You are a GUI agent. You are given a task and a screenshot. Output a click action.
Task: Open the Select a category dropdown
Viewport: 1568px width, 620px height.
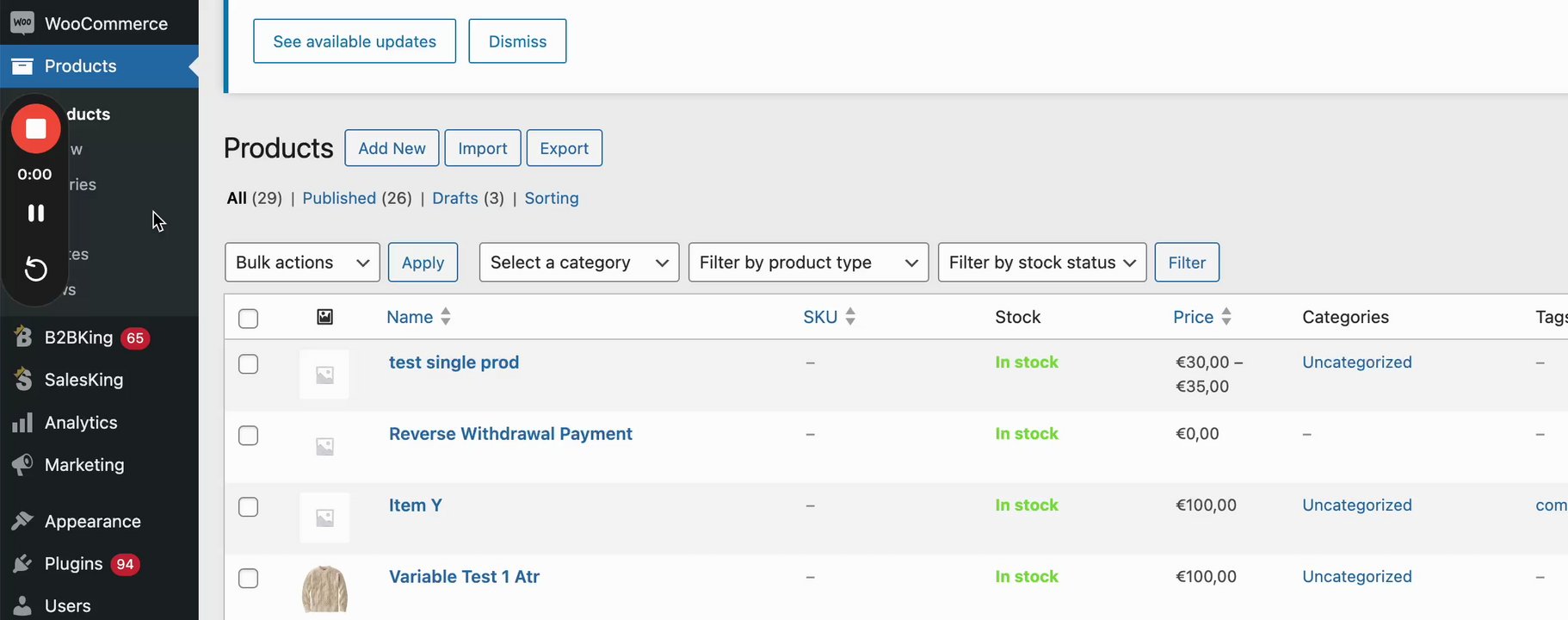tap(578, 263)
